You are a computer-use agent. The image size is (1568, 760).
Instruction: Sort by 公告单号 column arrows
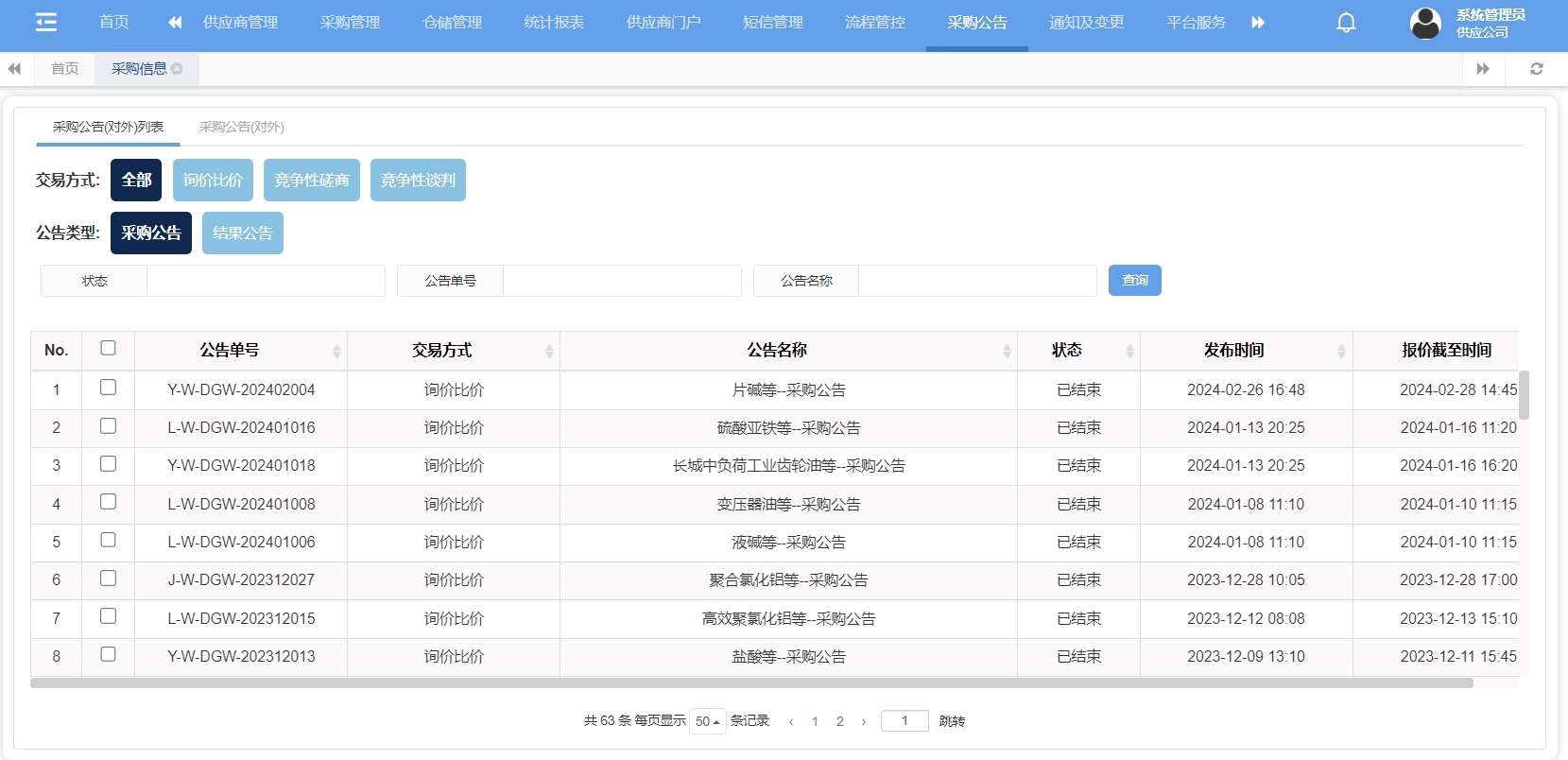pyautogui.click(x=336, y=352)
